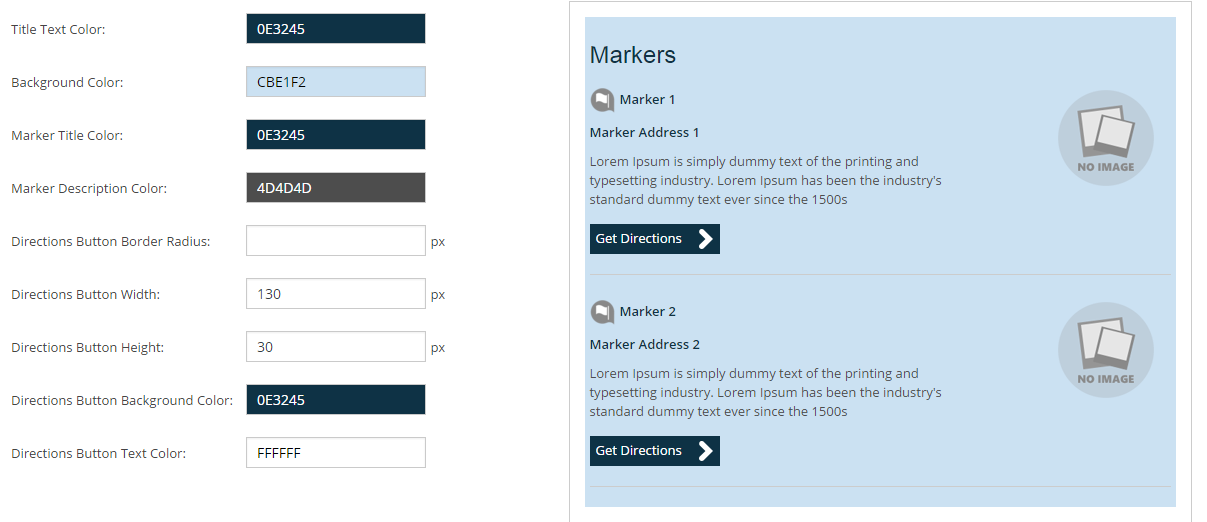This screenshot has width=1207, height=522.
Task: Edit the Directions Button Text Color FFFFFF field
Action: tap(335, 453)
